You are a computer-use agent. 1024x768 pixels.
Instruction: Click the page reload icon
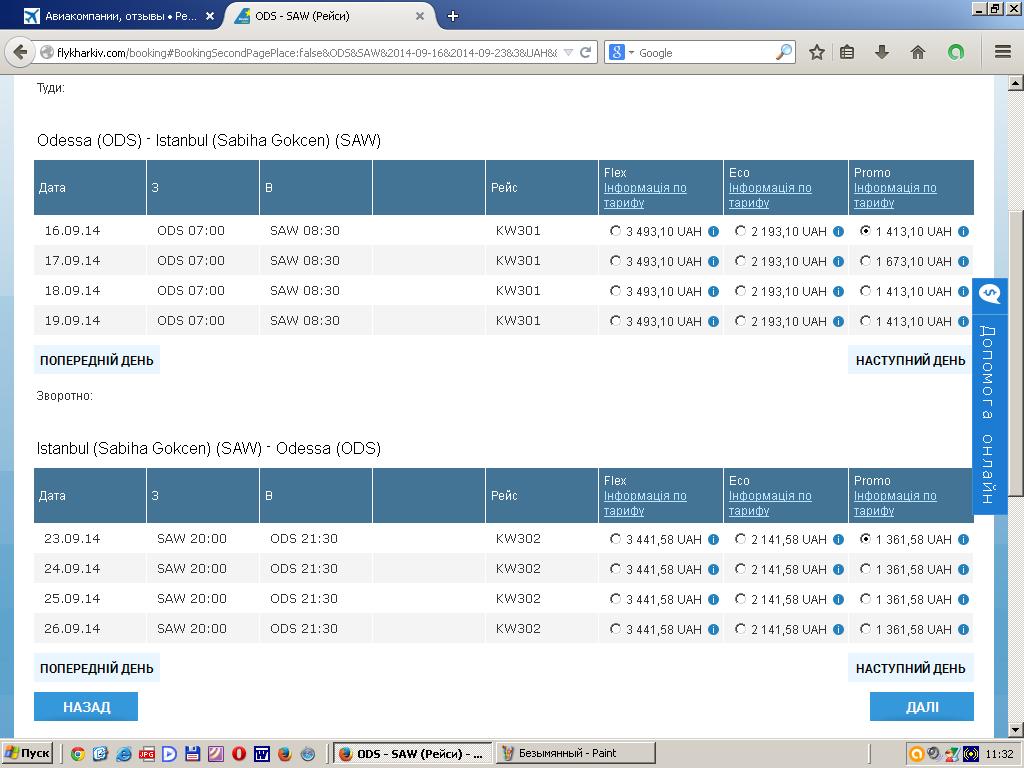[x=586, y=52]
